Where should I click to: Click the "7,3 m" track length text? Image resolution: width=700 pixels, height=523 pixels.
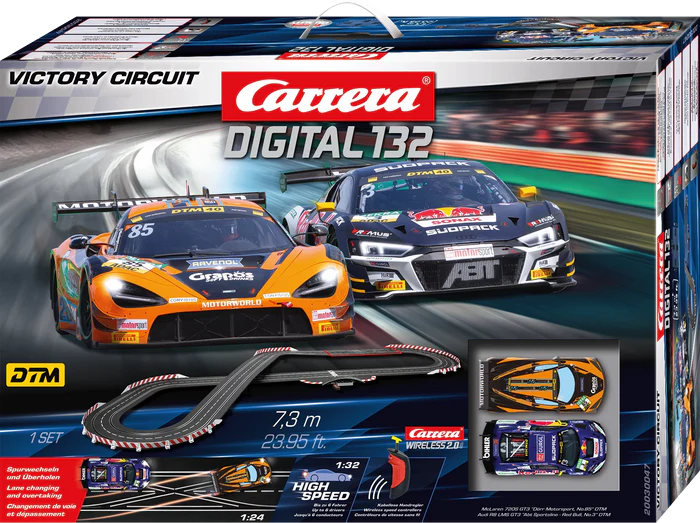click(296, 420)
